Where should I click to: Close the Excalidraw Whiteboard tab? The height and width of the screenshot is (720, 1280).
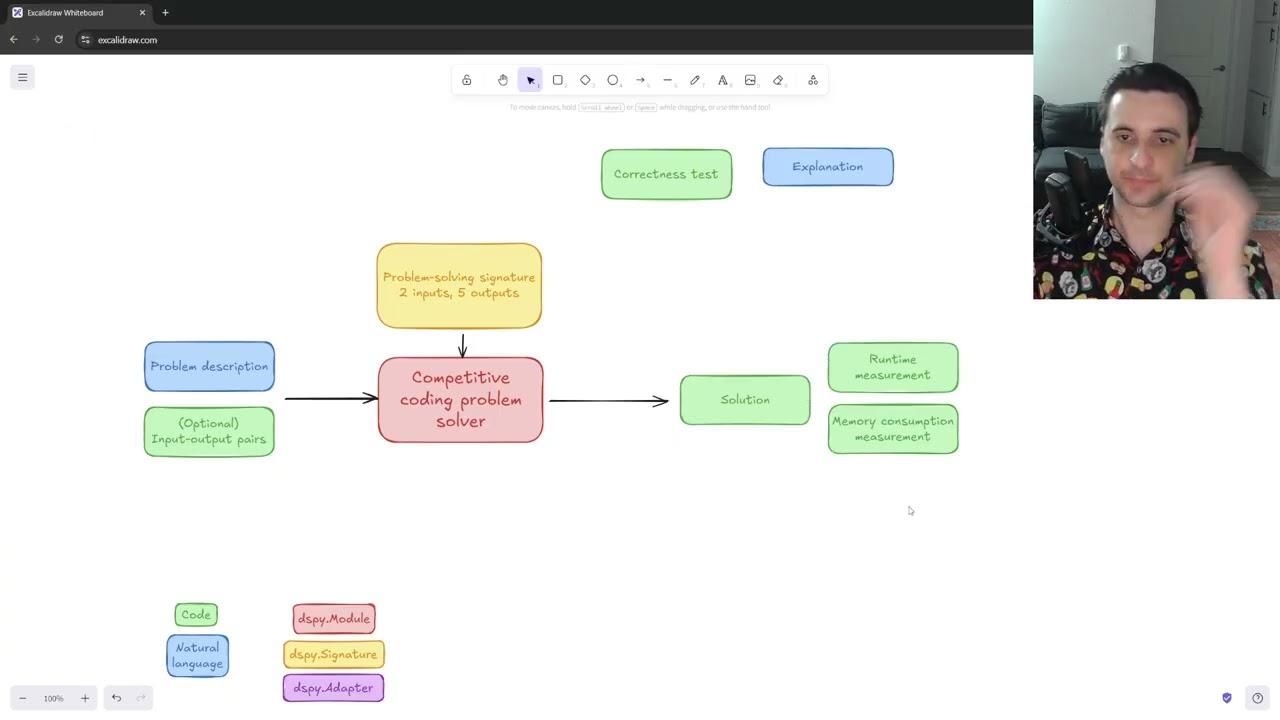click(142, 13)
